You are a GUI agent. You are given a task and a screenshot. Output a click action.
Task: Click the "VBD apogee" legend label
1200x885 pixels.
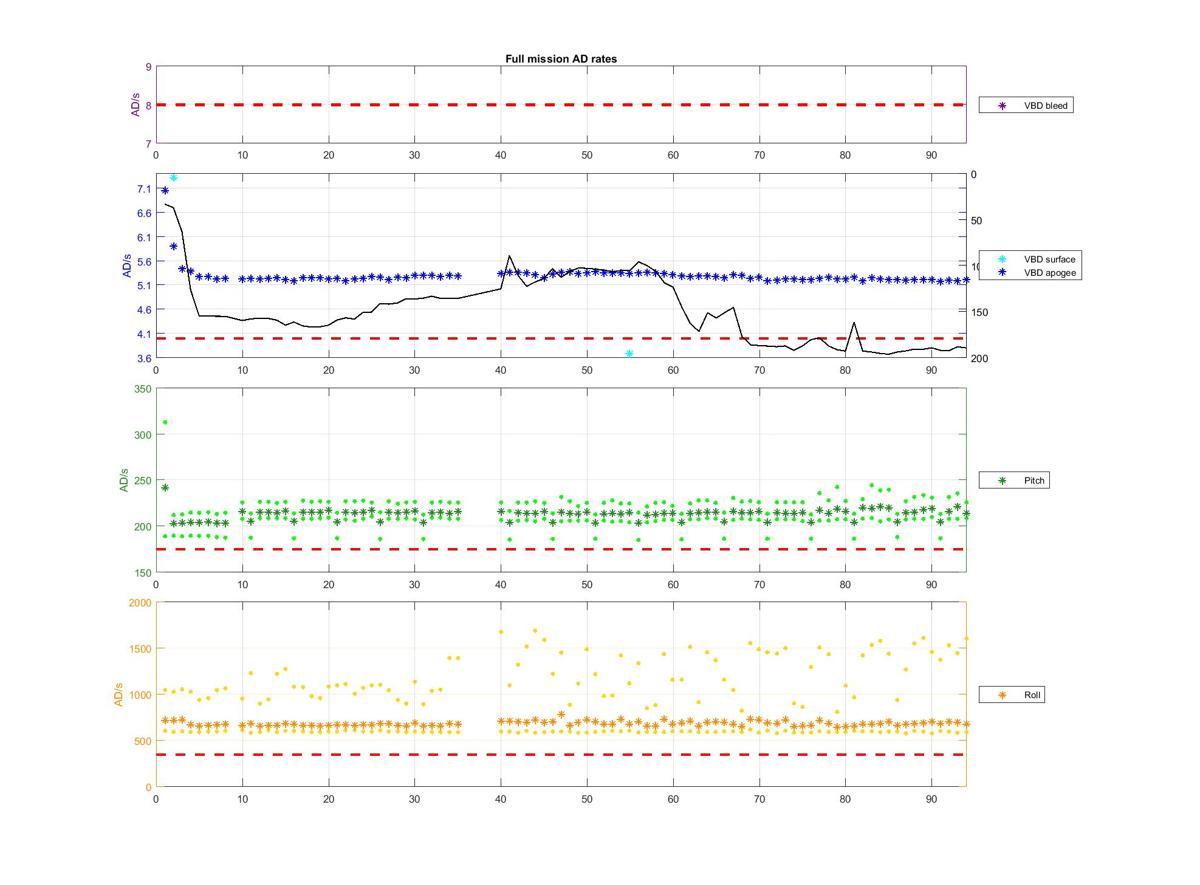[1049, 272]
